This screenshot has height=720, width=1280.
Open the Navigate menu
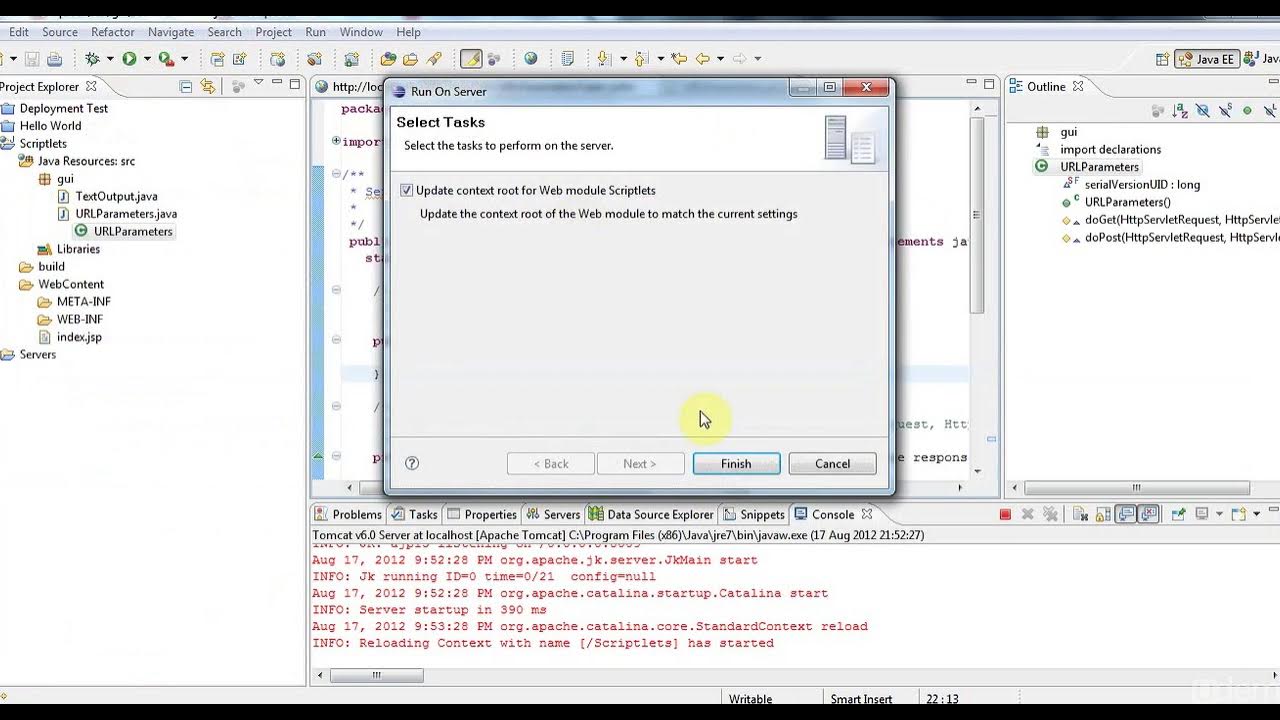pyautogui.click(x=171, y=32)
